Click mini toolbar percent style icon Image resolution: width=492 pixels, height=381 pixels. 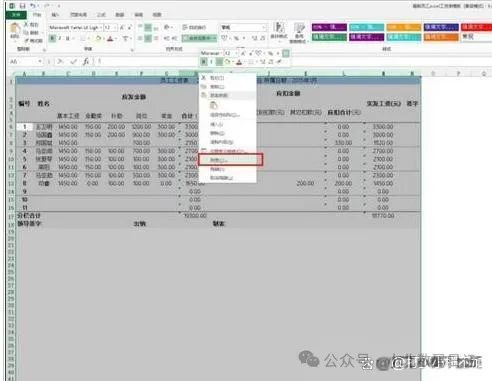[x=271, y=53]
